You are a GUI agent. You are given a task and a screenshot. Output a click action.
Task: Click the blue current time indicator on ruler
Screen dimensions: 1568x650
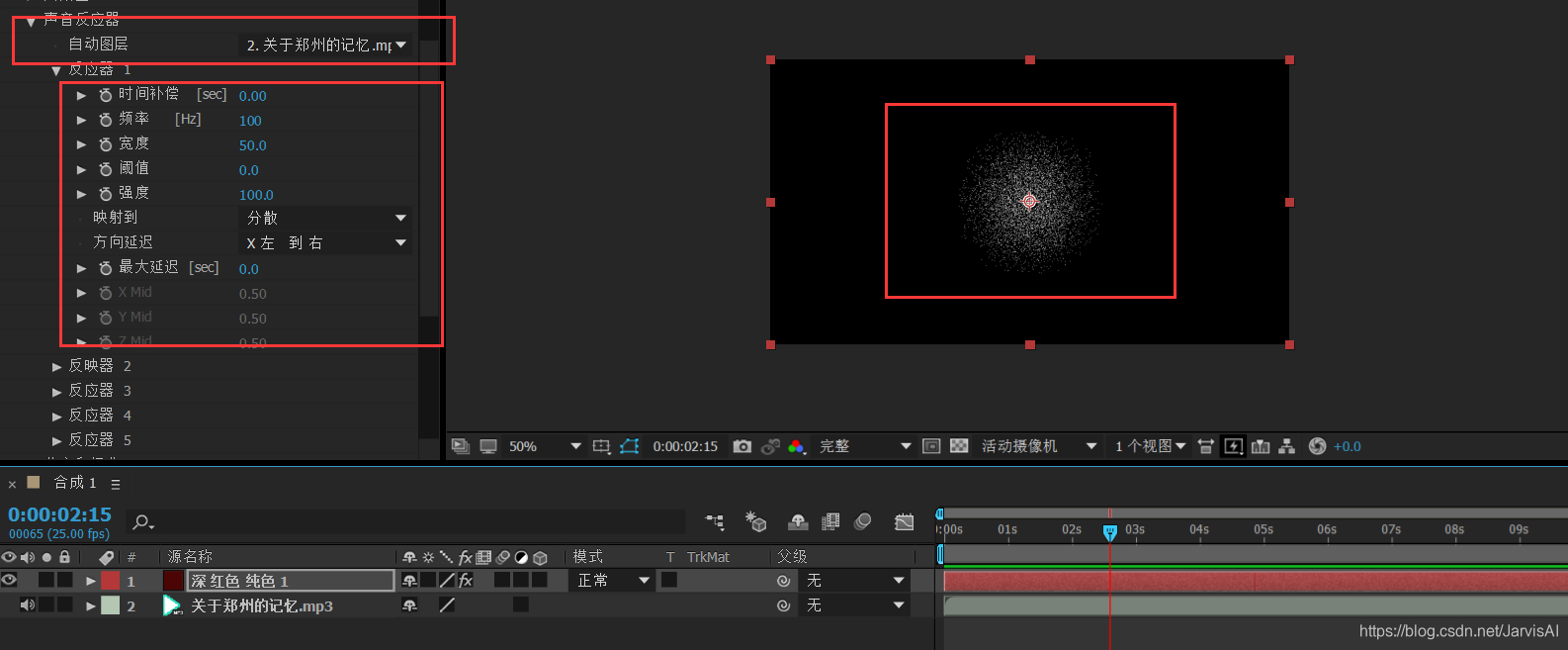point(1109,532)
